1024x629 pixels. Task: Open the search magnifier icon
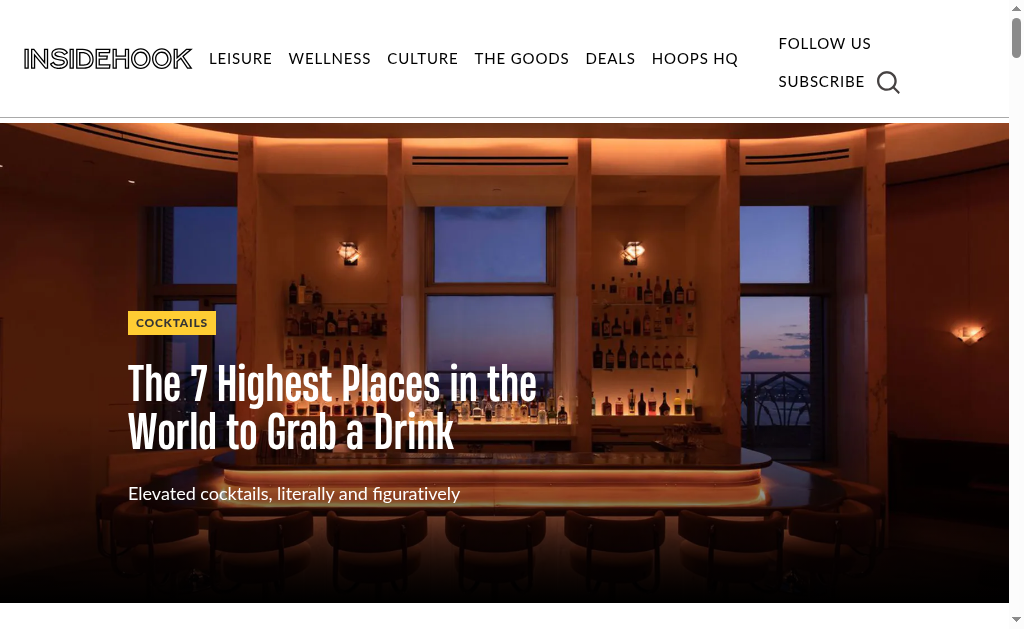coord(888,82)
